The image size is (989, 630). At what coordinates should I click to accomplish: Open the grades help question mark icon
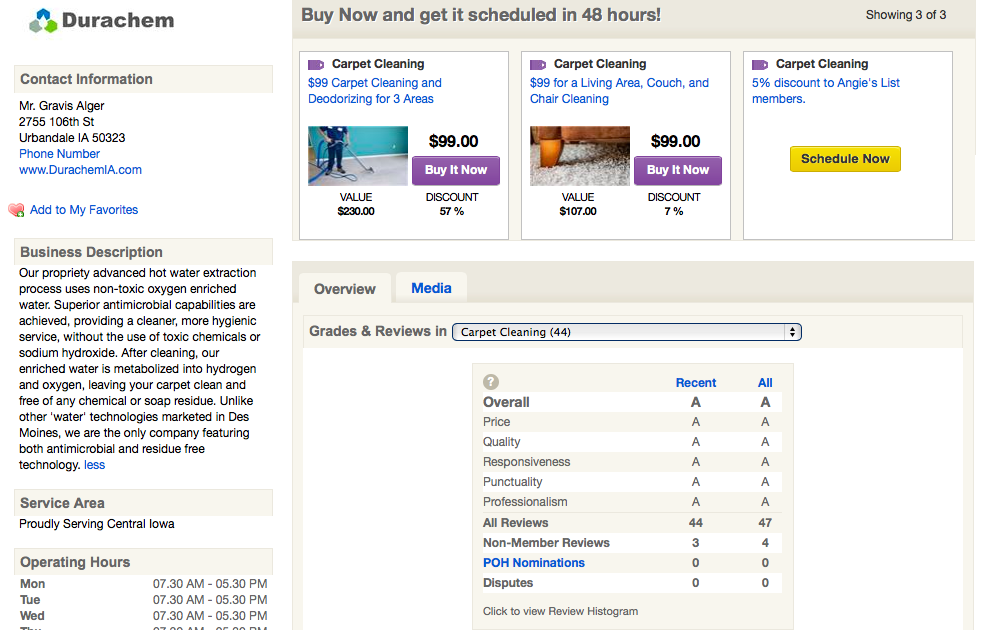point(491,382)
